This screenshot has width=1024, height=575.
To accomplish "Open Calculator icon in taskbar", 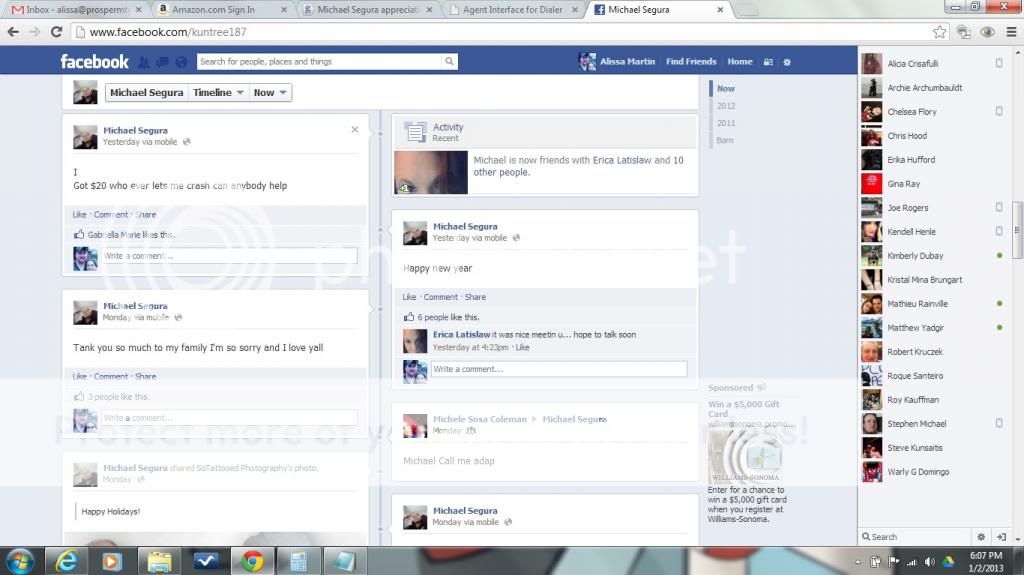I will [298, 561].
